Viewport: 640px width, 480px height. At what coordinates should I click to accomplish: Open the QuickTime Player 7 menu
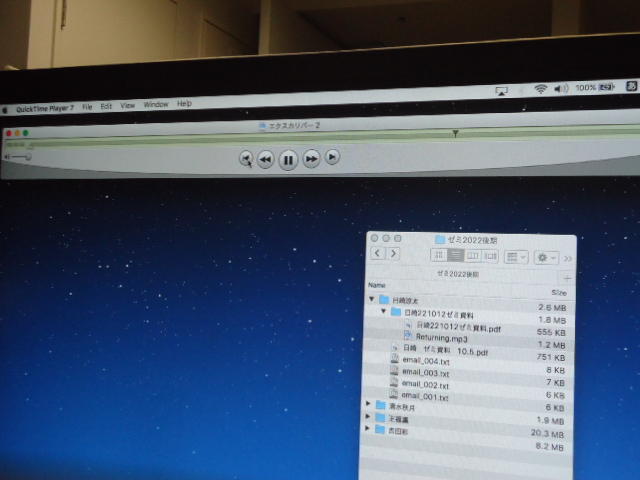pyautogui.click(x=45, y=109)
